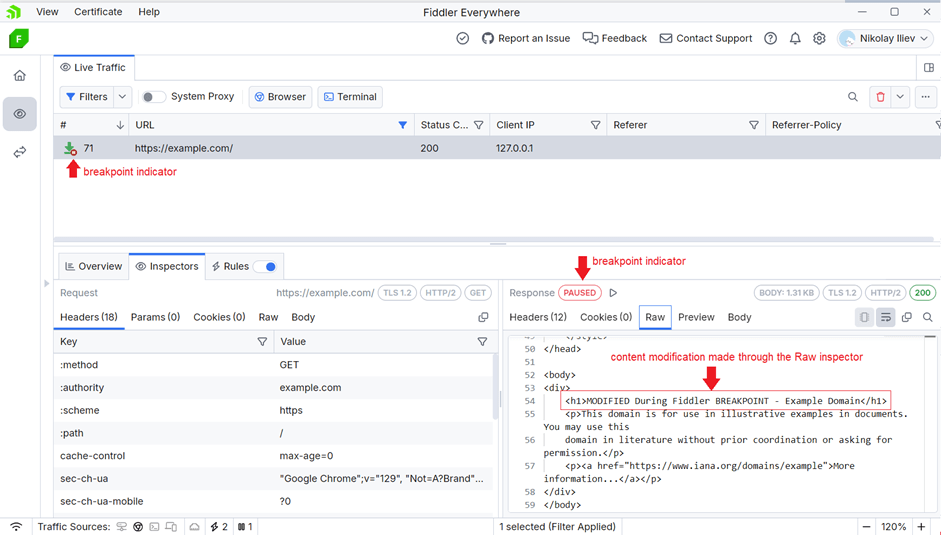This screenshot has height=535, width=941.
Task: Click the notifications bell icon
Action: coord(795,39)
